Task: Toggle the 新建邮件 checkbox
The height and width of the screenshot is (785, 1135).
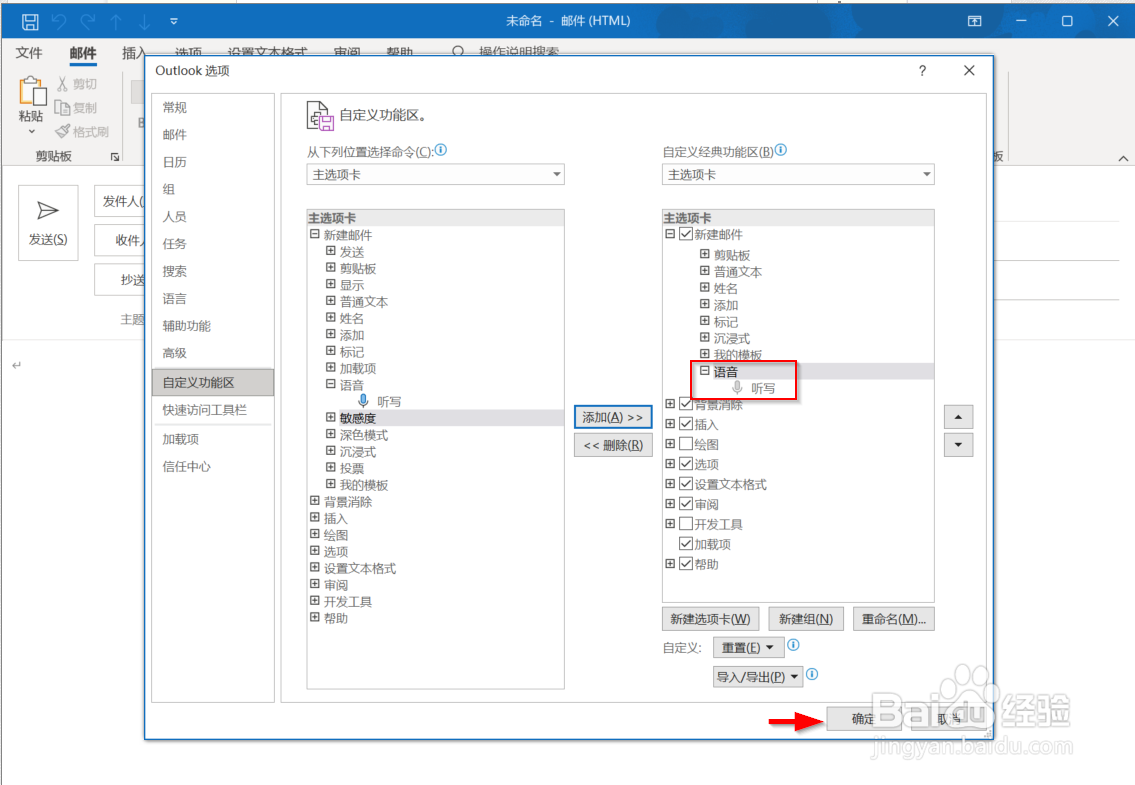Action: [686, 234]
